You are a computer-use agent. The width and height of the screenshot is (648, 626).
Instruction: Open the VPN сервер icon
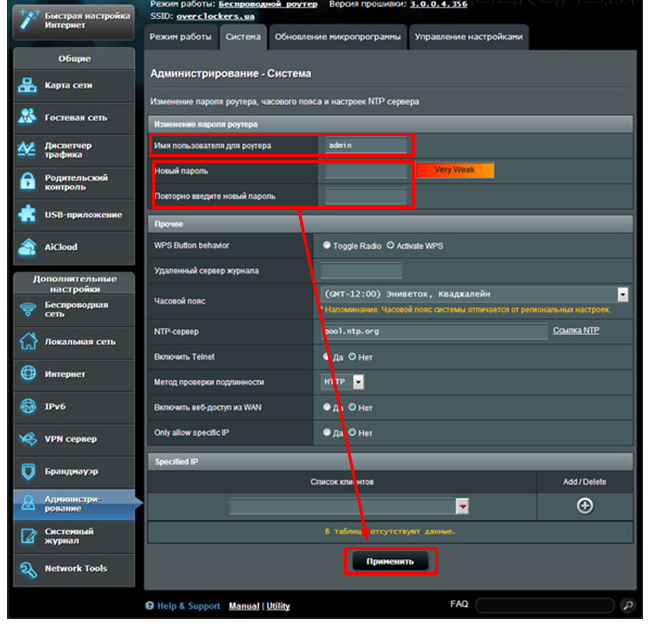click(28, 438)
